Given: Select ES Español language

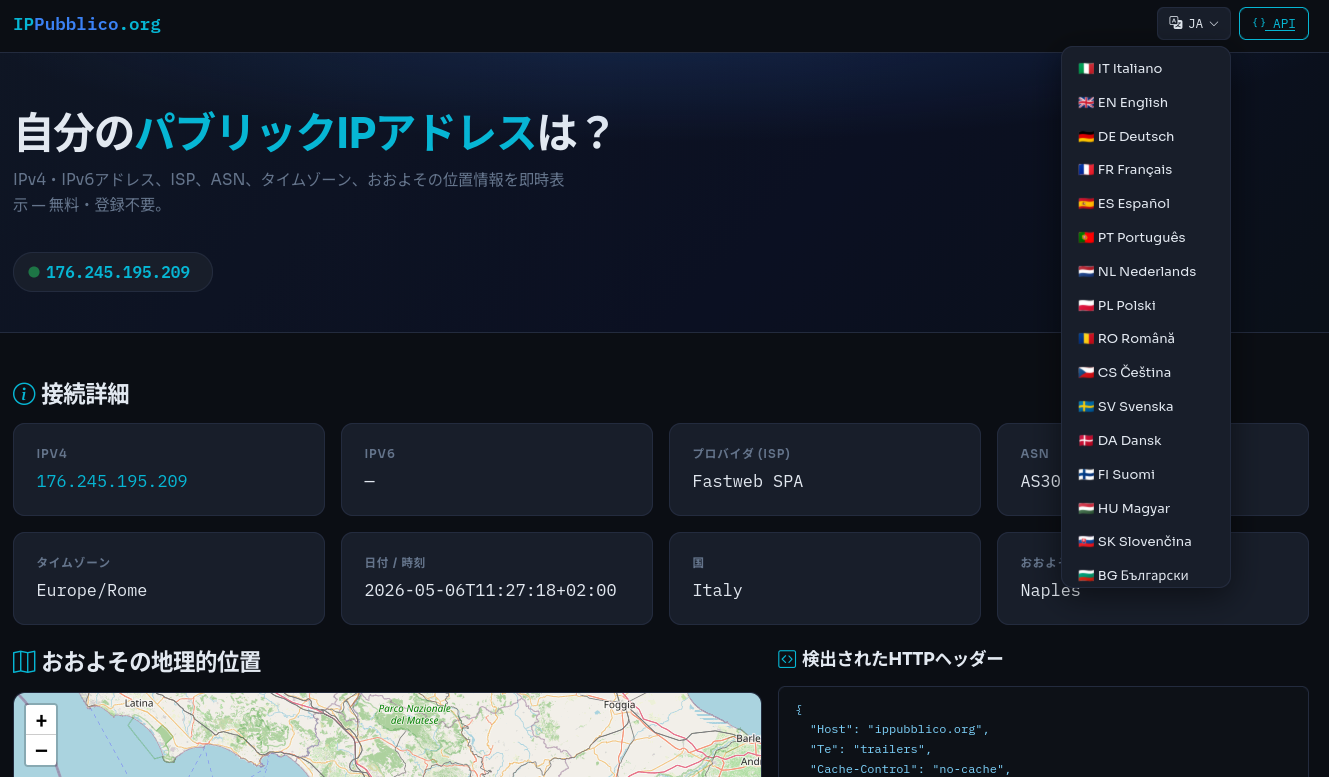Looking at the screenshot, I should click(1146, 204).
